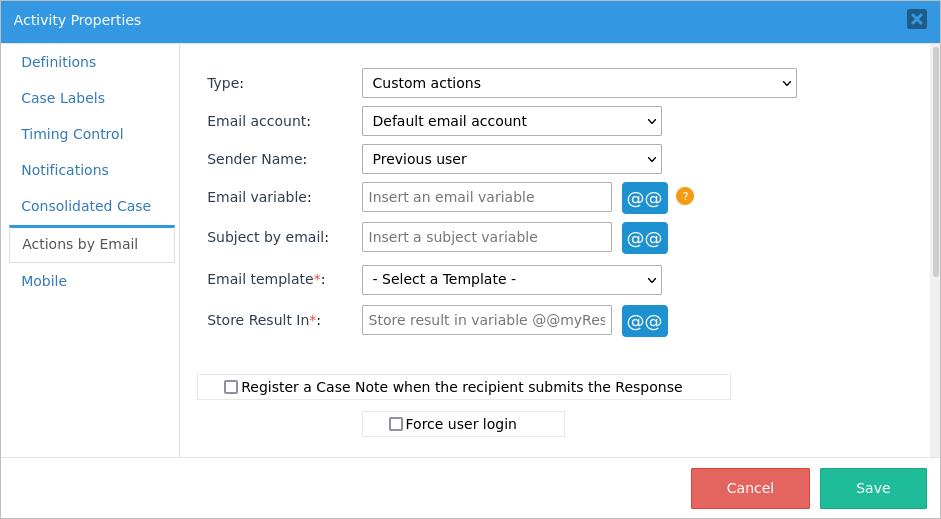Enable Register a Case Note checkbox
Image resolution: width=941 pixels, height=519 pixels.
tap(231, 387)
